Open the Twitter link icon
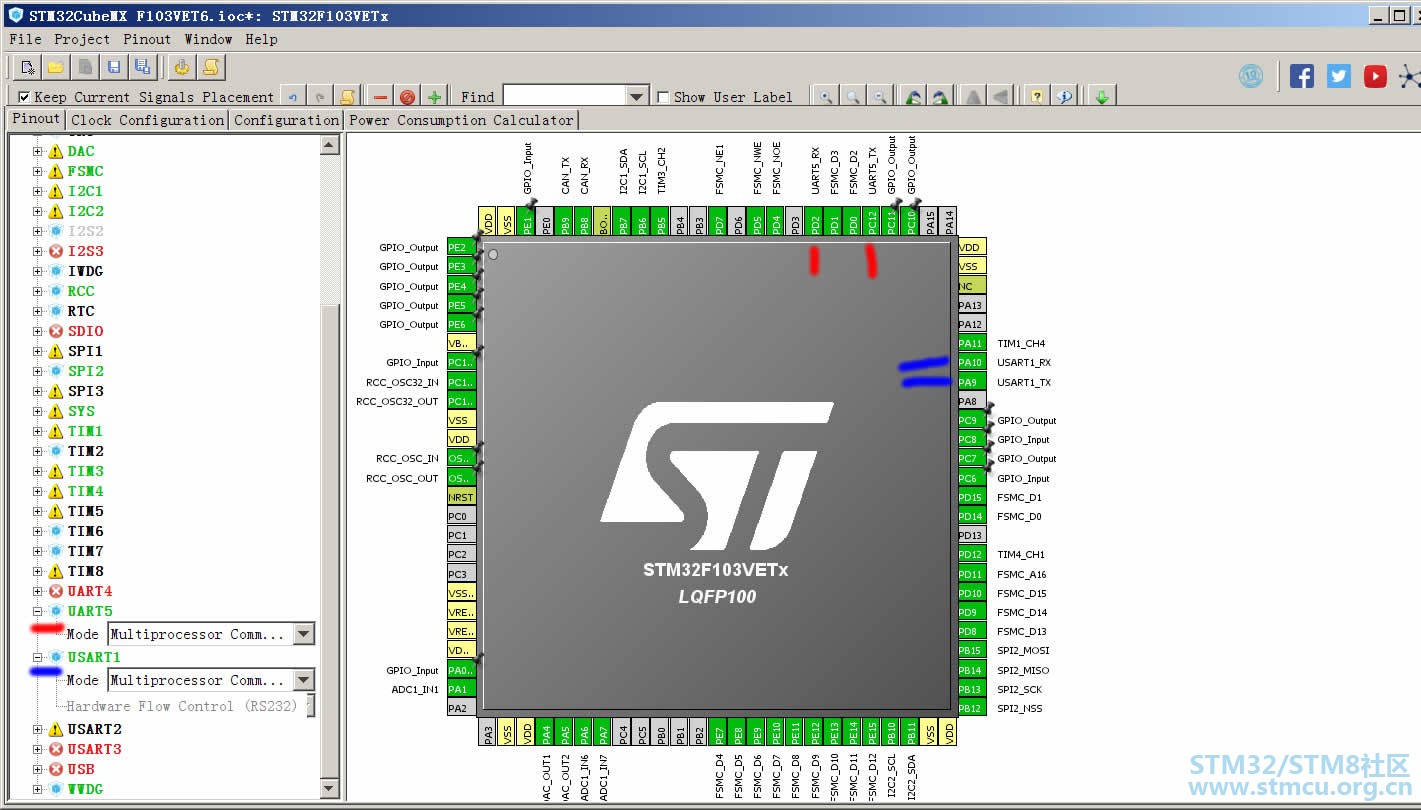This screenshot has width=1421, height=810. click(1339, 76)
